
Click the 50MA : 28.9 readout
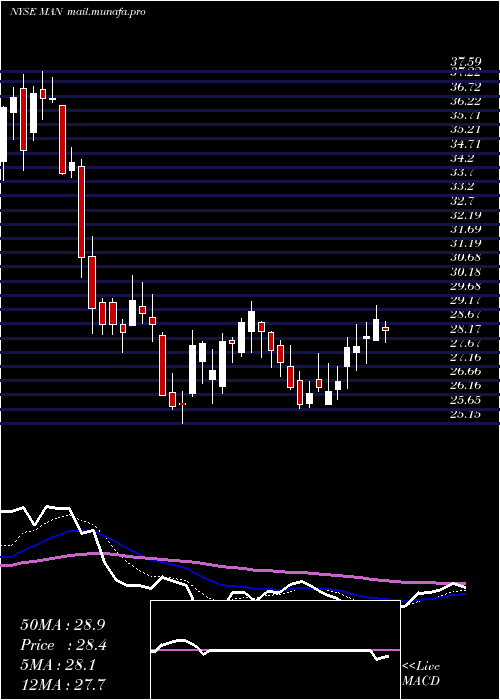[63, 625]
